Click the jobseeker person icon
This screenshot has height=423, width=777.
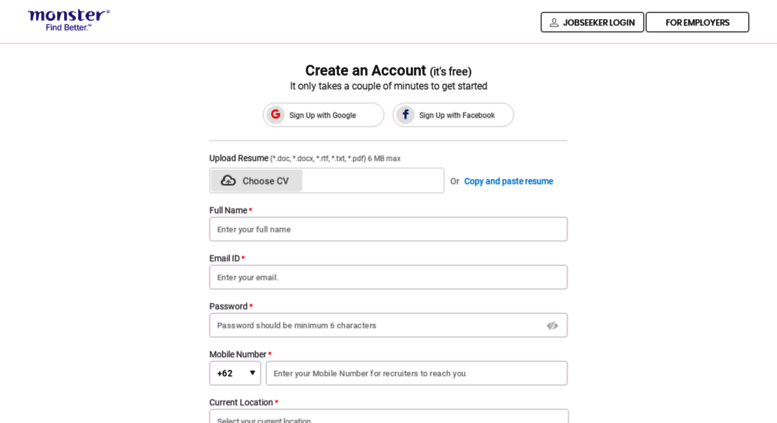pyautogui.click(x=554, y=22)
